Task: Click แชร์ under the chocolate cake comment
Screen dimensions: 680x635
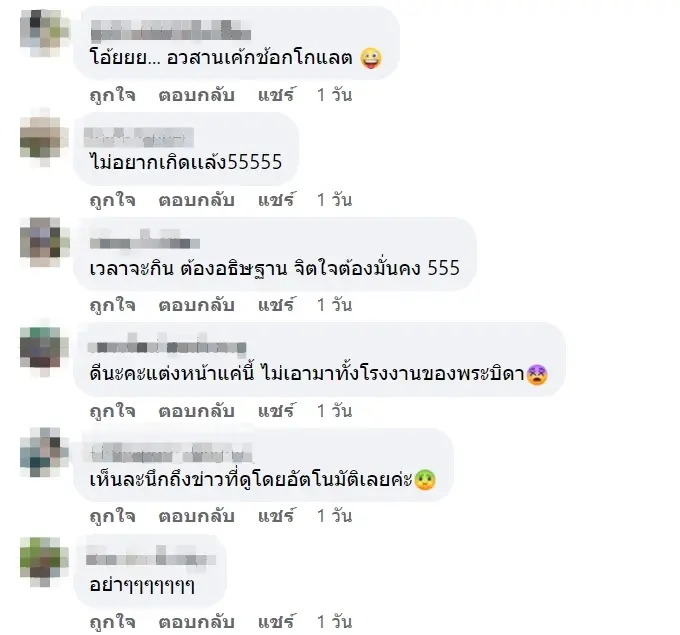Action: (x=277, y=95)
